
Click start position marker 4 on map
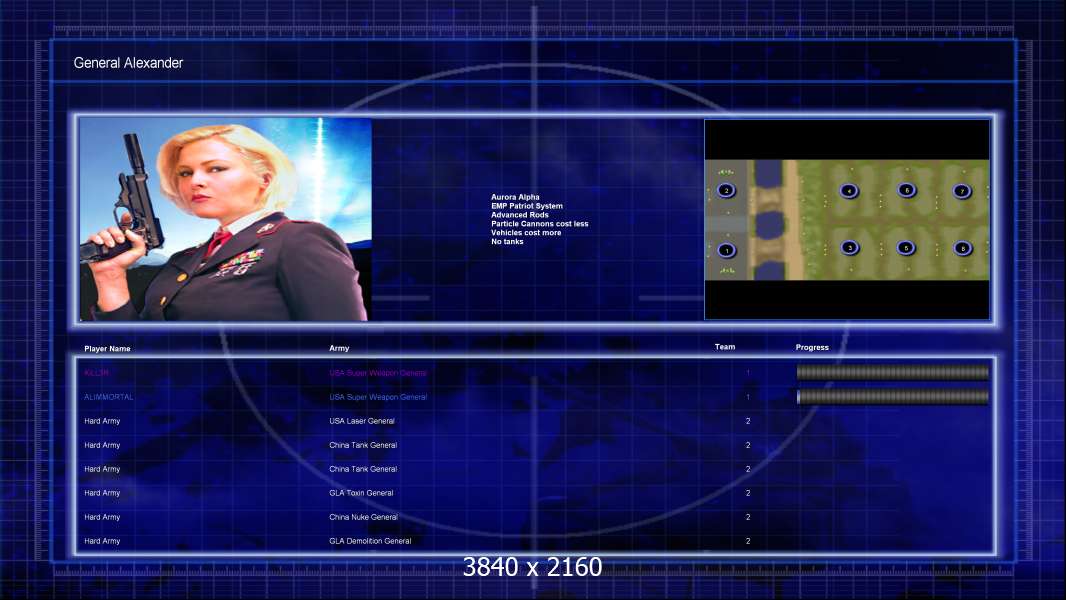[848, 191]
